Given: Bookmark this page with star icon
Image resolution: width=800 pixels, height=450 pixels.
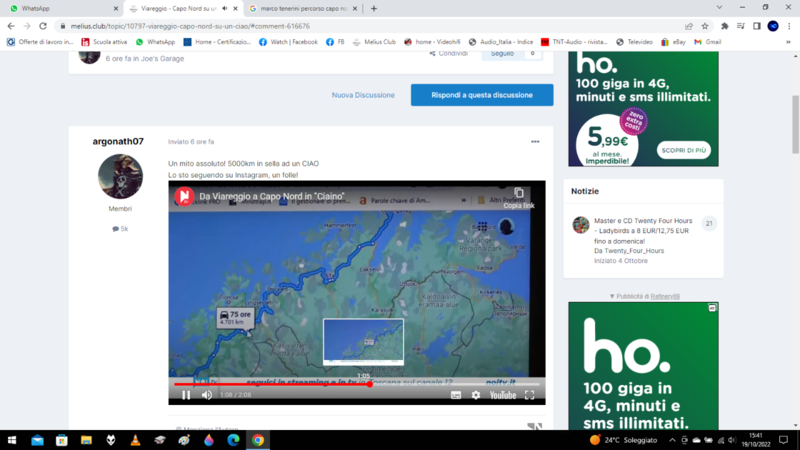Looking at the screenshot, I should (705, 26).
